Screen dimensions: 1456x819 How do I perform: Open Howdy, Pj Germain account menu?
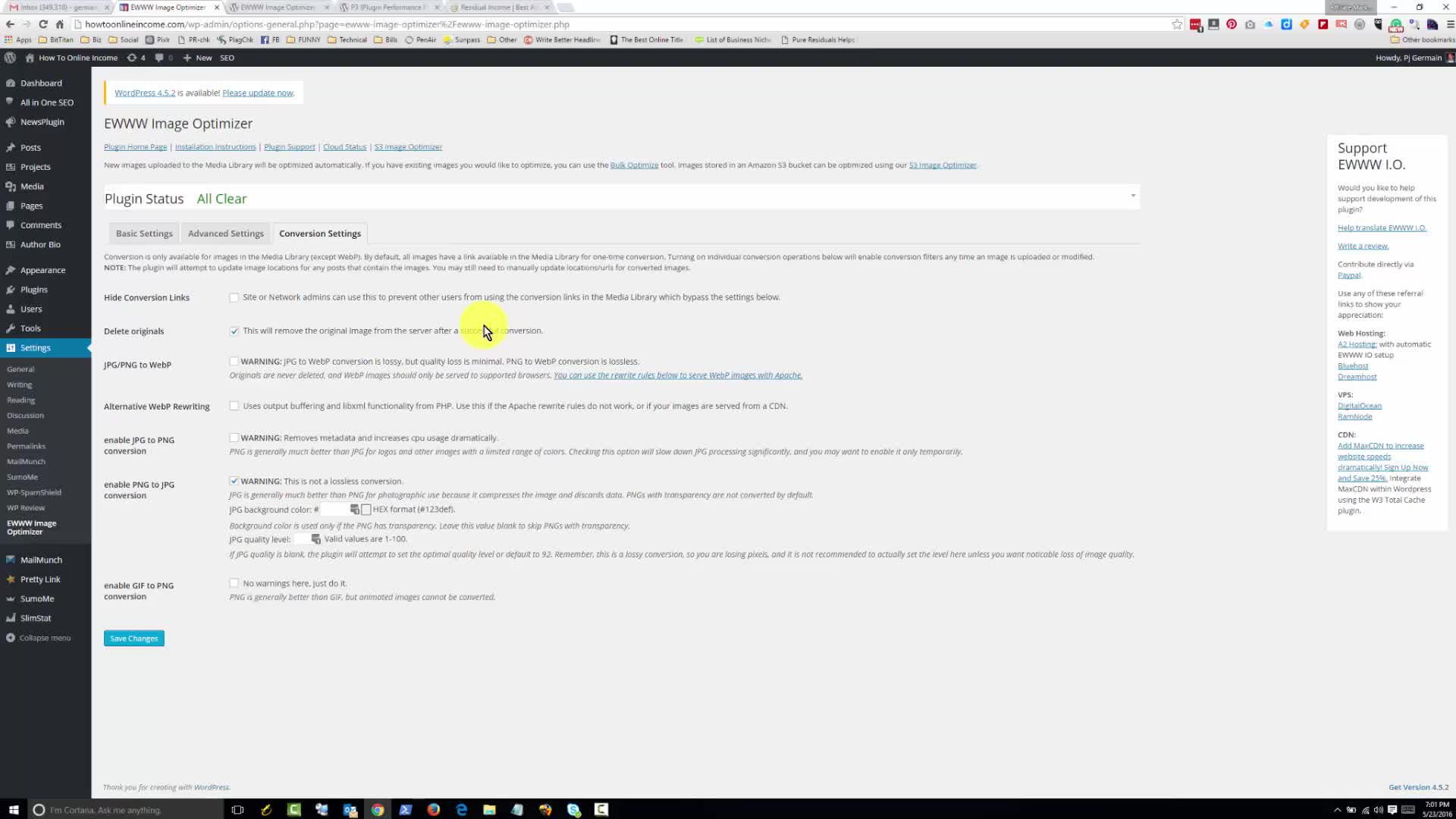pyautogui.click(x=1414, y=58)
